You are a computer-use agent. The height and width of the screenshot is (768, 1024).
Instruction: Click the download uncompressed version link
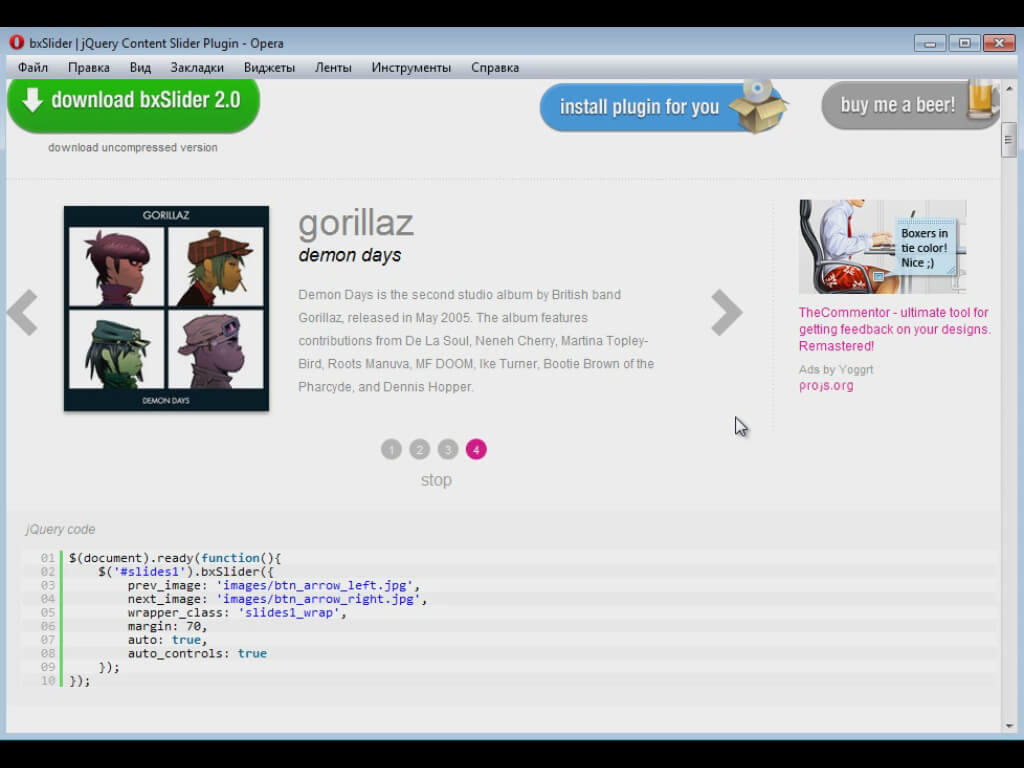[133, 148]
